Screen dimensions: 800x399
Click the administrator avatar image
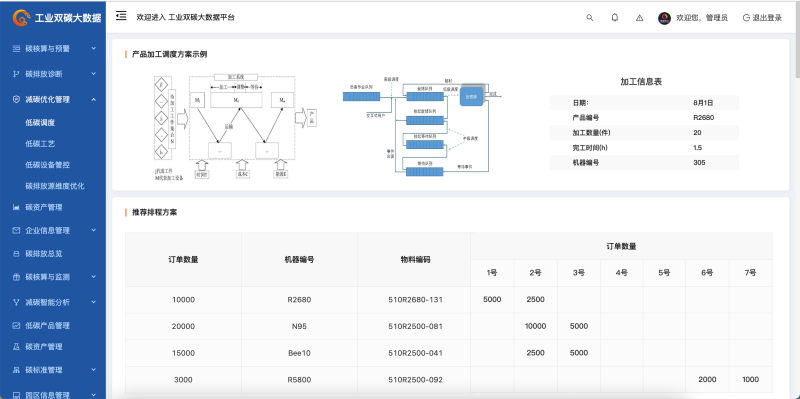[x=664, y=18]
